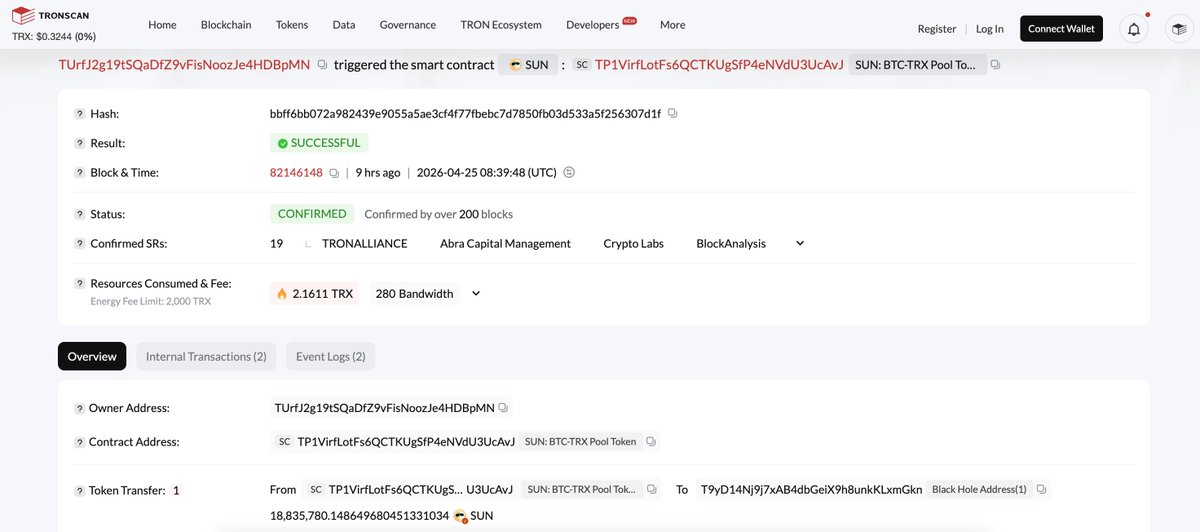Screen dimensions: 1200x532
Task: Copy block number 82146148
Action: (334, 173)
